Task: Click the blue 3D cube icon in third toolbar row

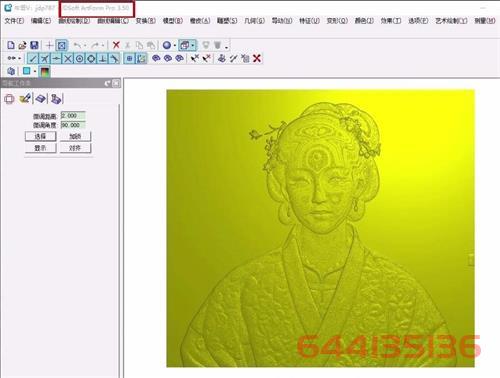Action: tap(11, 71)
